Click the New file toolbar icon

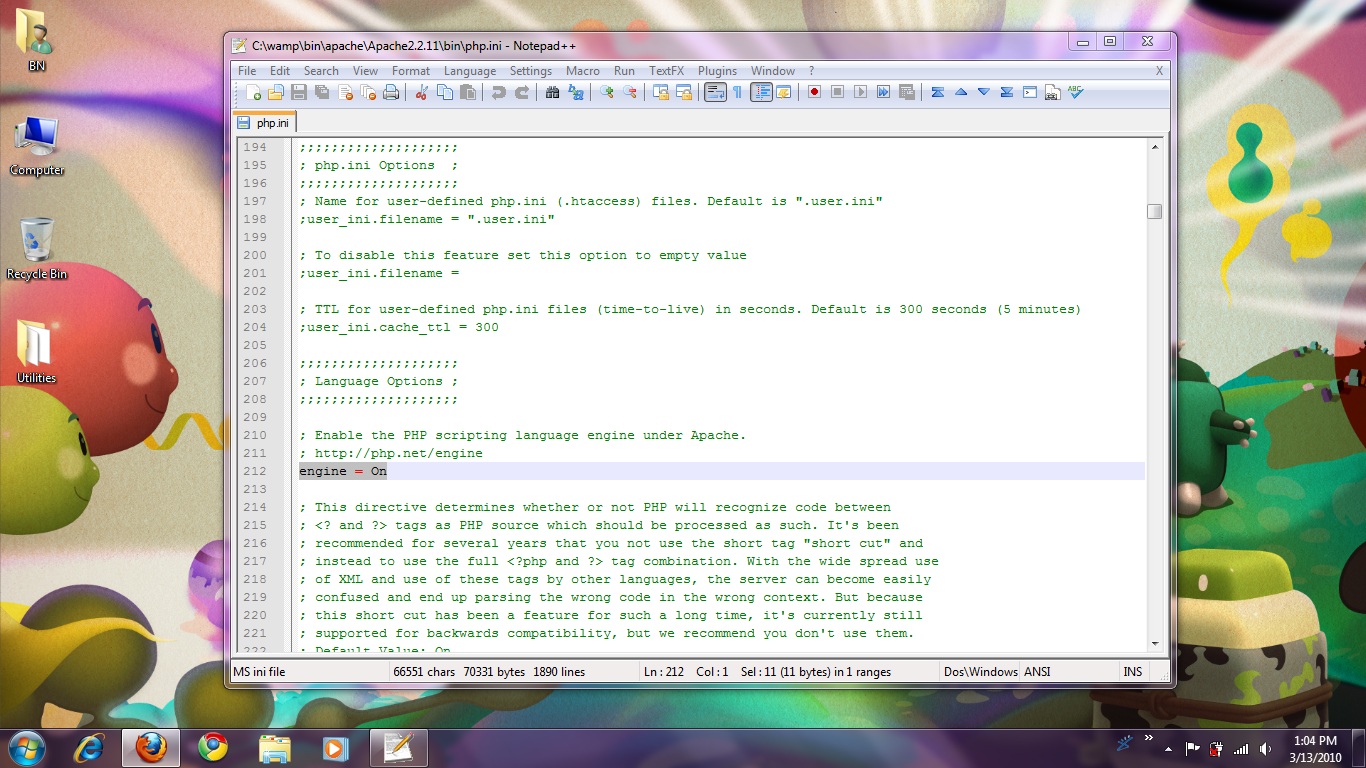[254, 92]
